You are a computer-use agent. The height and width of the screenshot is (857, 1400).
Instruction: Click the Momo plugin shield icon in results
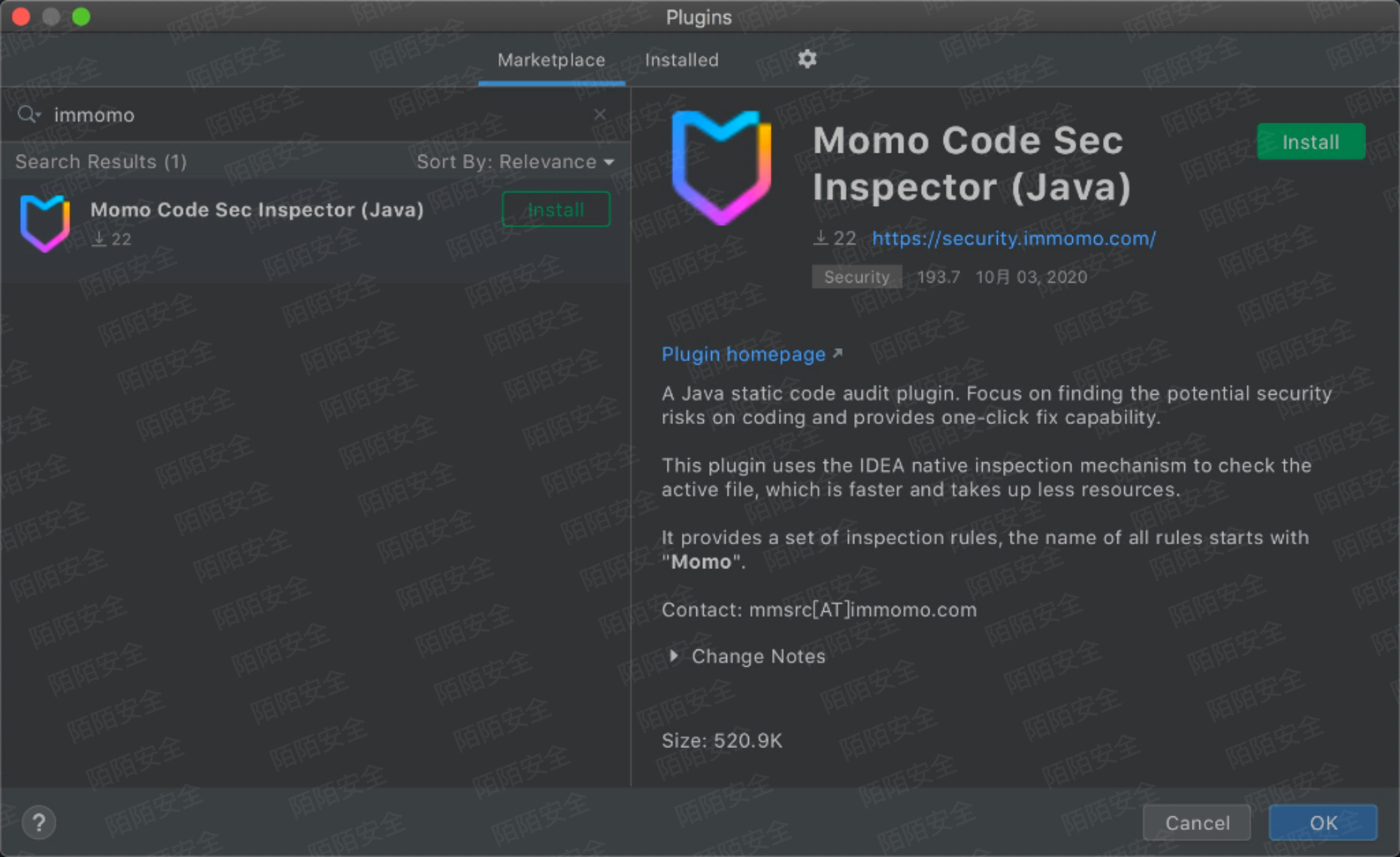click(x=45, y=223)
